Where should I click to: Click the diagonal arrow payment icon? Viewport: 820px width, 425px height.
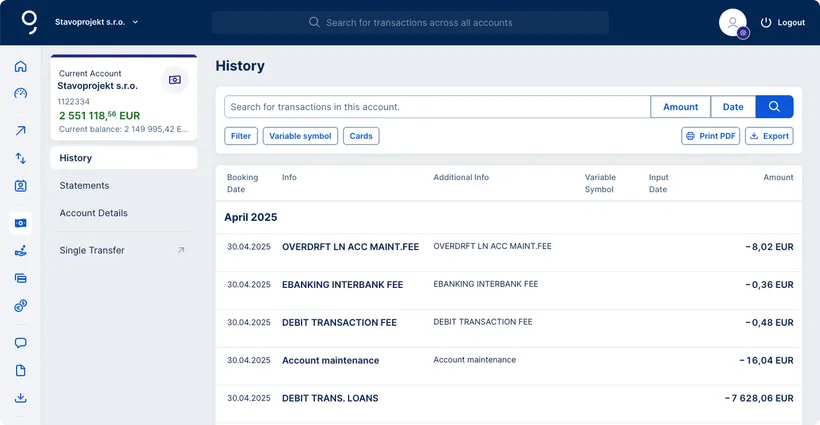coord(20,131)
